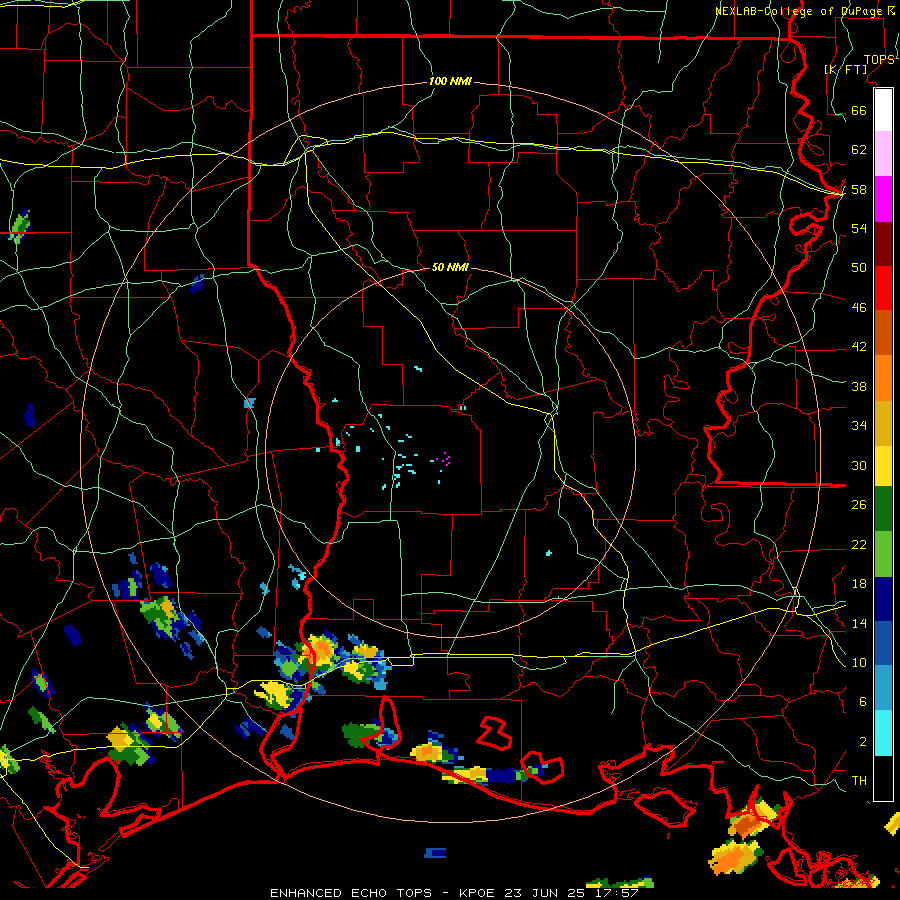
Task: Pick the cyan 10 kft legend swatch
Action: (x=883, y=733)
